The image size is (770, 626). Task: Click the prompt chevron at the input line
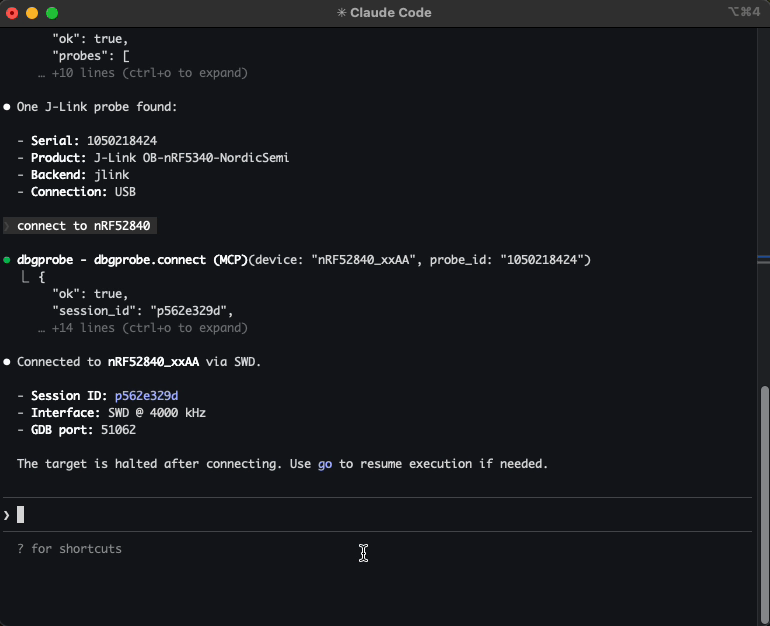[7, 515]
